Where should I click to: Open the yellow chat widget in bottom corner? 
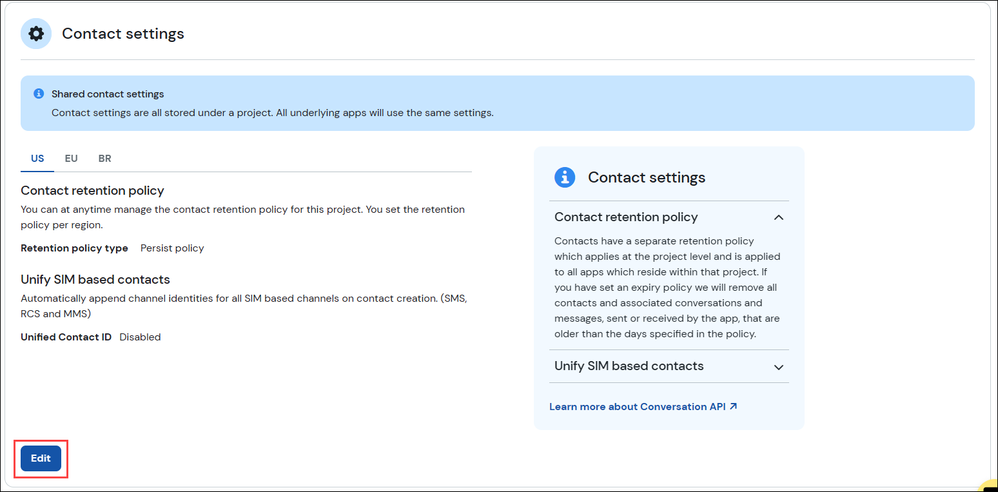click(990, 485)
